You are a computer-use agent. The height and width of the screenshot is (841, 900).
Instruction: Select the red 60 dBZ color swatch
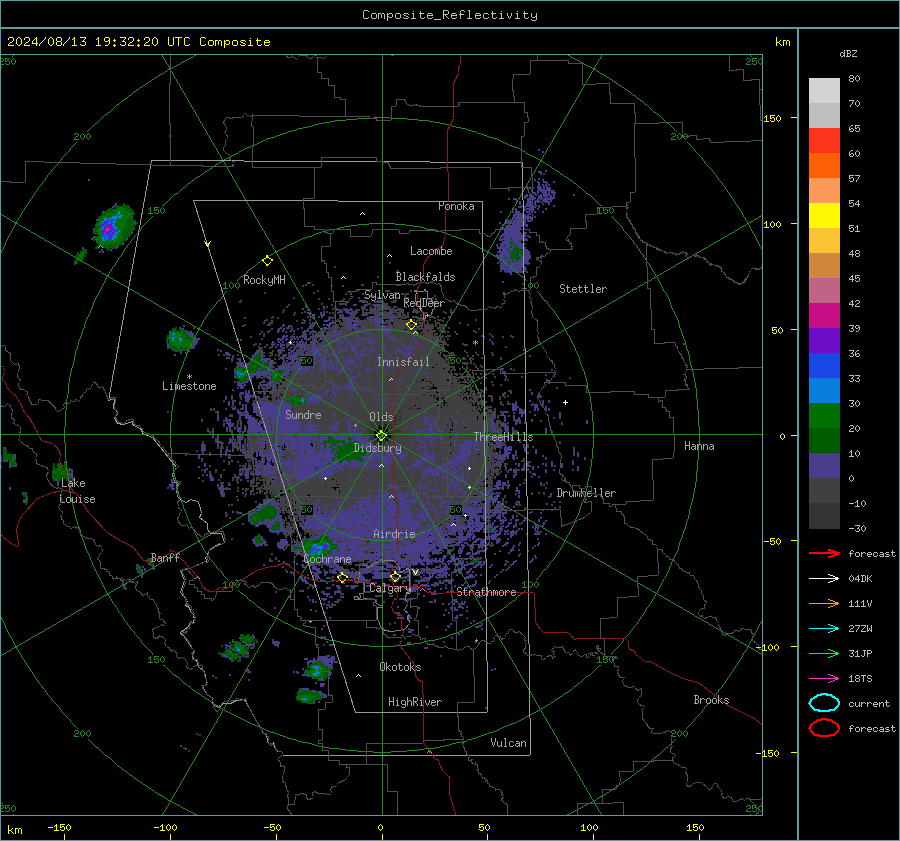pyautogui.click(x=824, y=141)
